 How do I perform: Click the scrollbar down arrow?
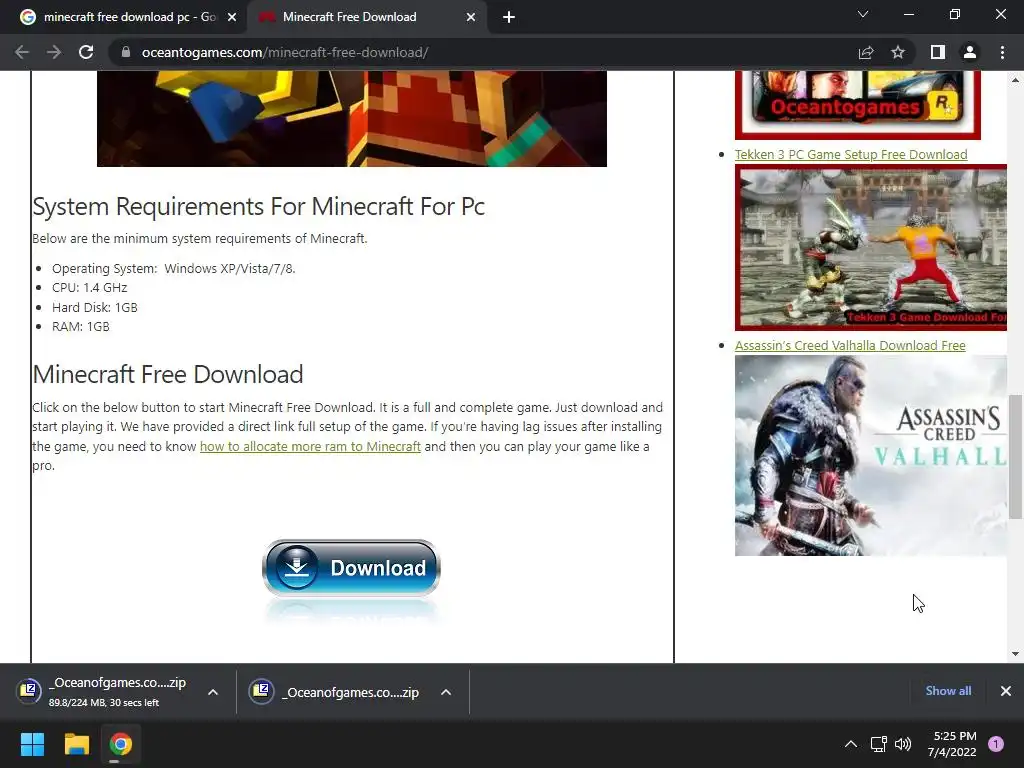1016,654
